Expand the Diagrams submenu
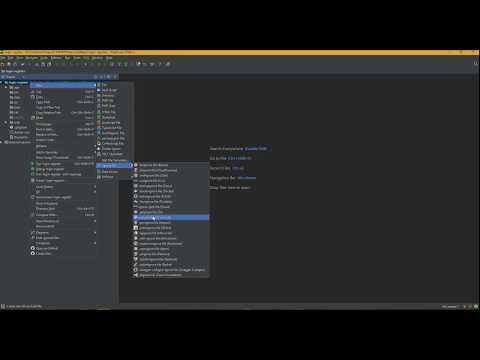This screenshot has width=480, height=360. click(x=63, y=233)
